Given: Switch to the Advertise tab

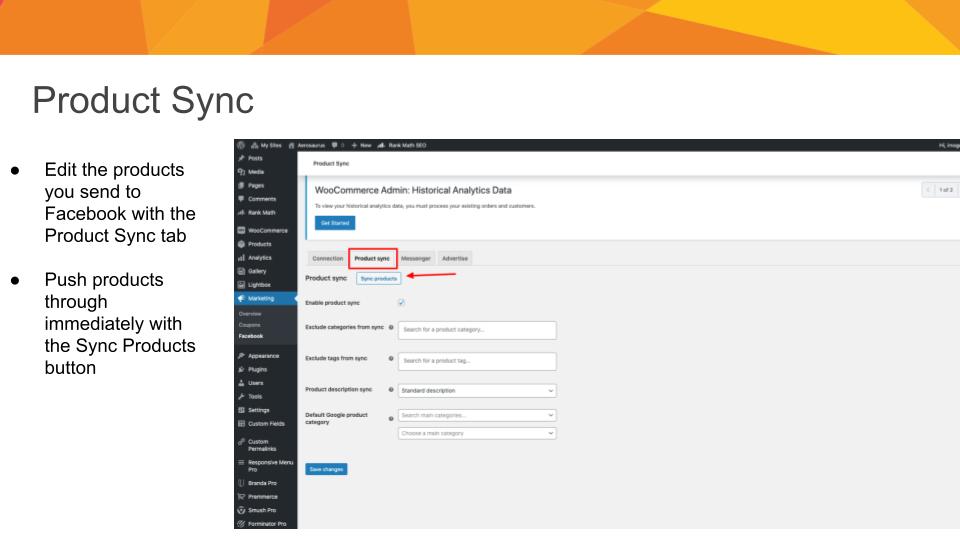Looking at the screenshot, I should [455, 258].
